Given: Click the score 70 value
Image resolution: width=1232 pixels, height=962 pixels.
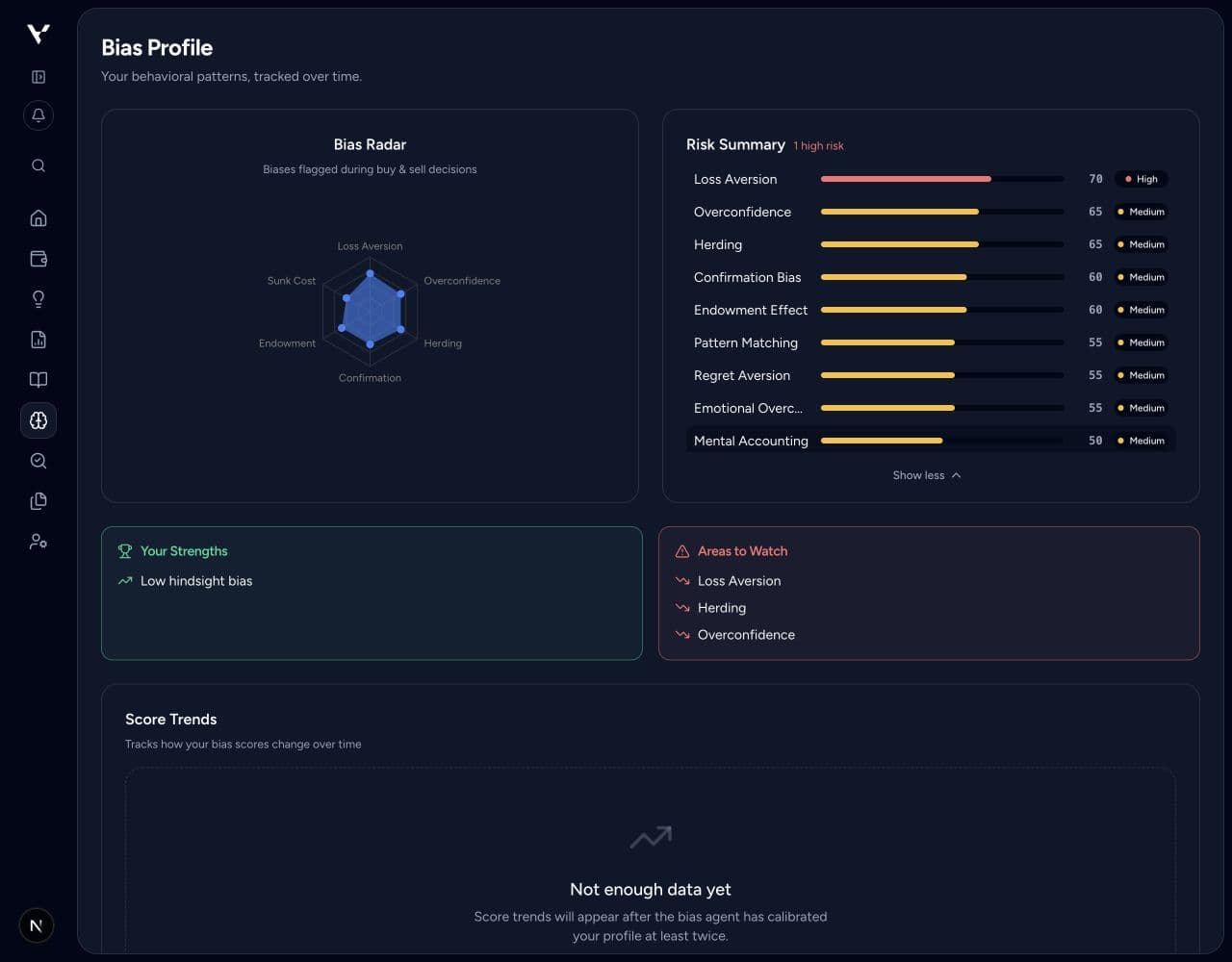Looking at the screenshot, I should tap(1095, 179).
